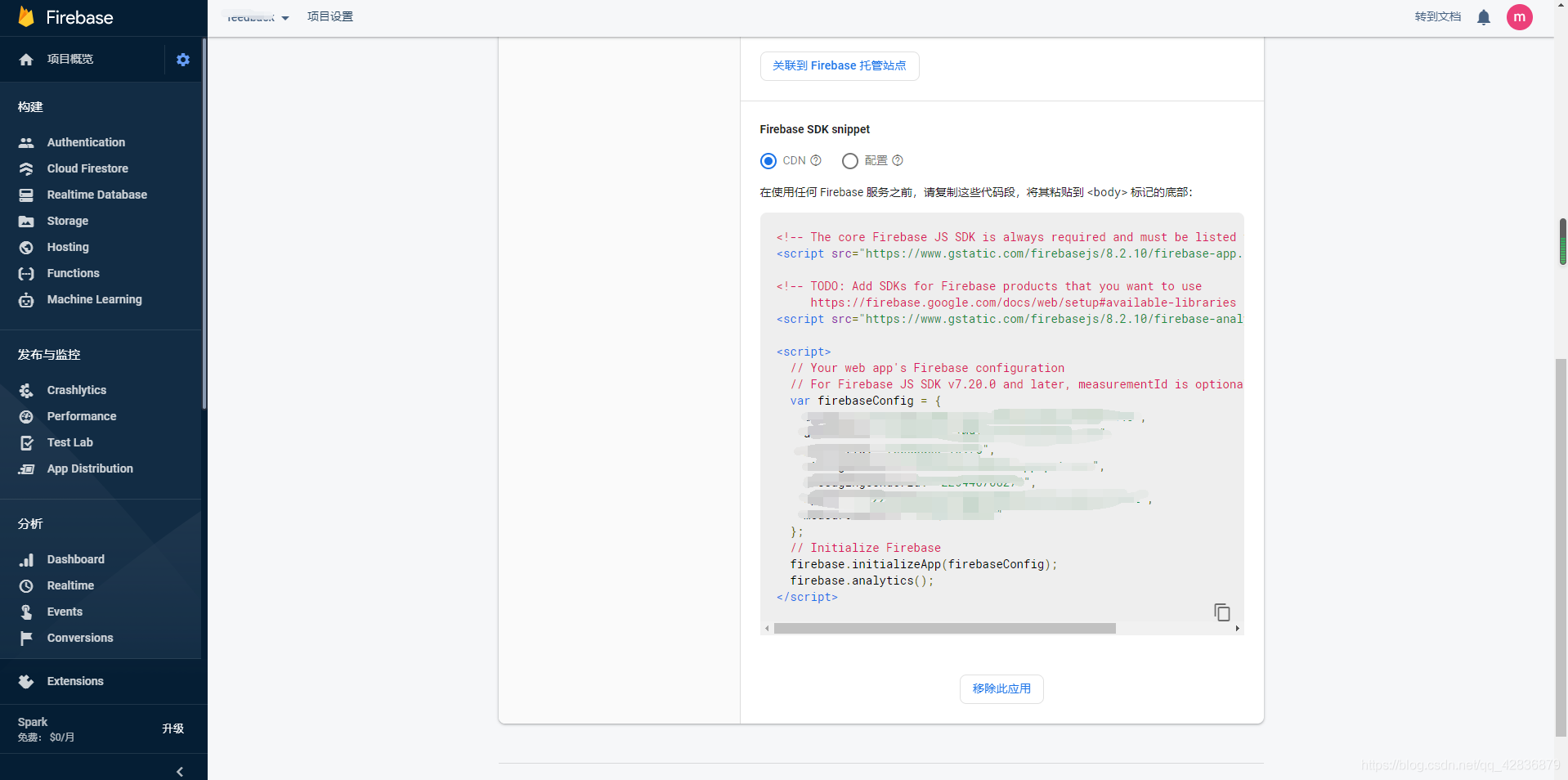Click the Machine Learning robot icon
The height and width of the screenshot is (780, 1568).
26,299
